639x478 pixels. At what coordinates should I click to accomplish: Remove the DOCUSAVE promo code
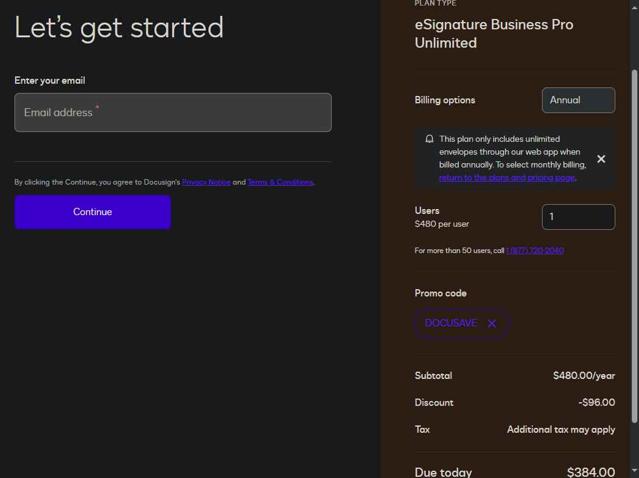click(x=492, y=324)
